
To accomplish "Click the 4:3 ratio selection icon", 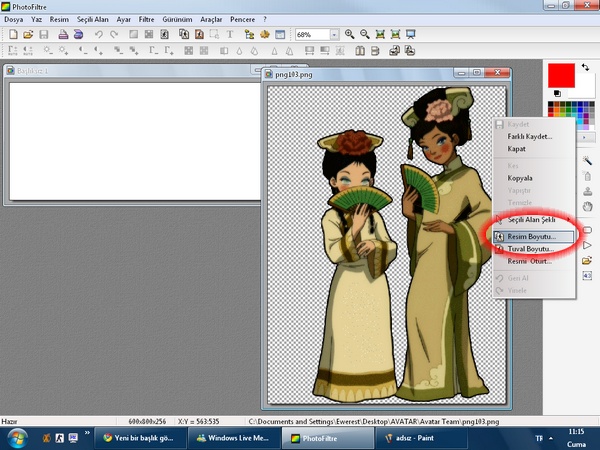I will [587, 276].
